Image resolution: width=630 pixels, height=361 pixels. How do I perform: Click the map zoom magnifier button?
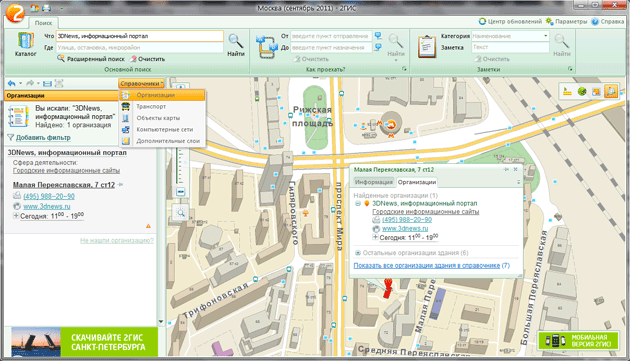(x=180, y=213)
